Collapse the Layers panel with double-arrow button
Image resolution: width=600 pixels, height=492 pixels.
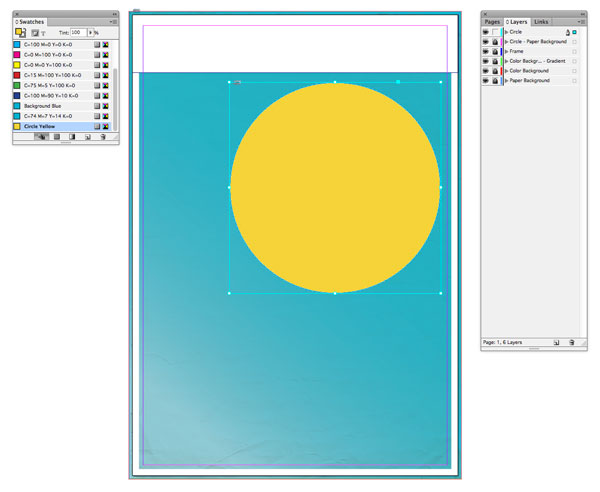(583, 14)
